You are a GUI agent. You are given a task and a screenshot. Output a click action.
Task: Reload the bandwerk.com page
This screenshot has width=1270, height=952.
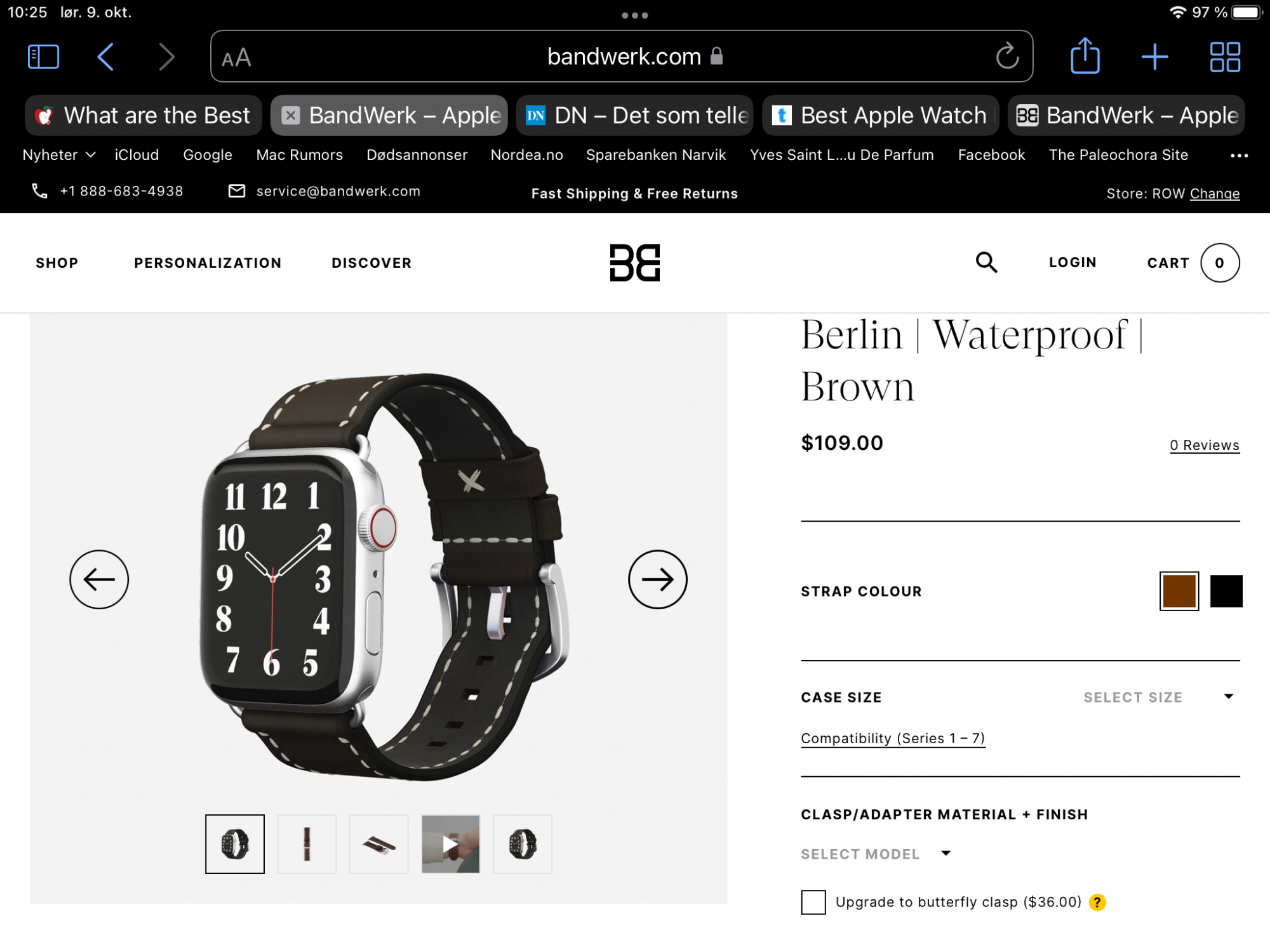coord(1007,56)
